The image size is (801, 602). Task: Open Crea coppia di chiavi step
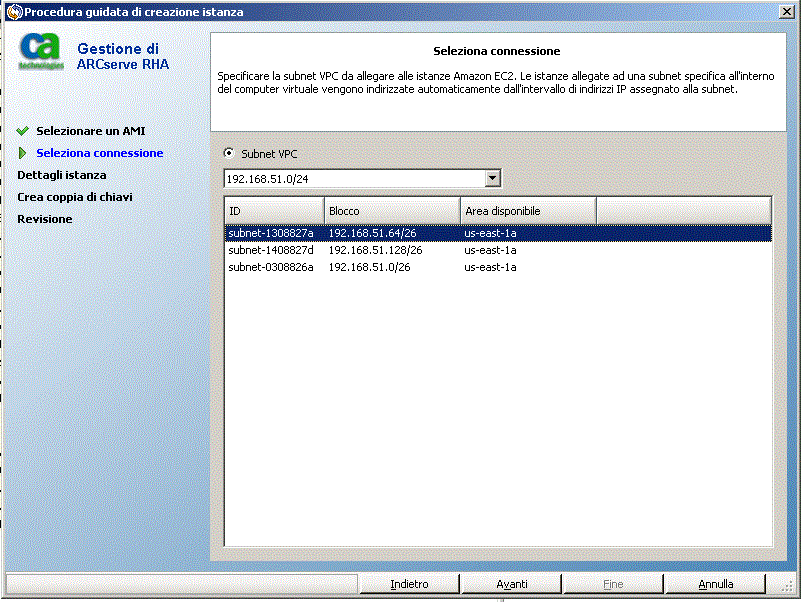(x=75, y=197)
